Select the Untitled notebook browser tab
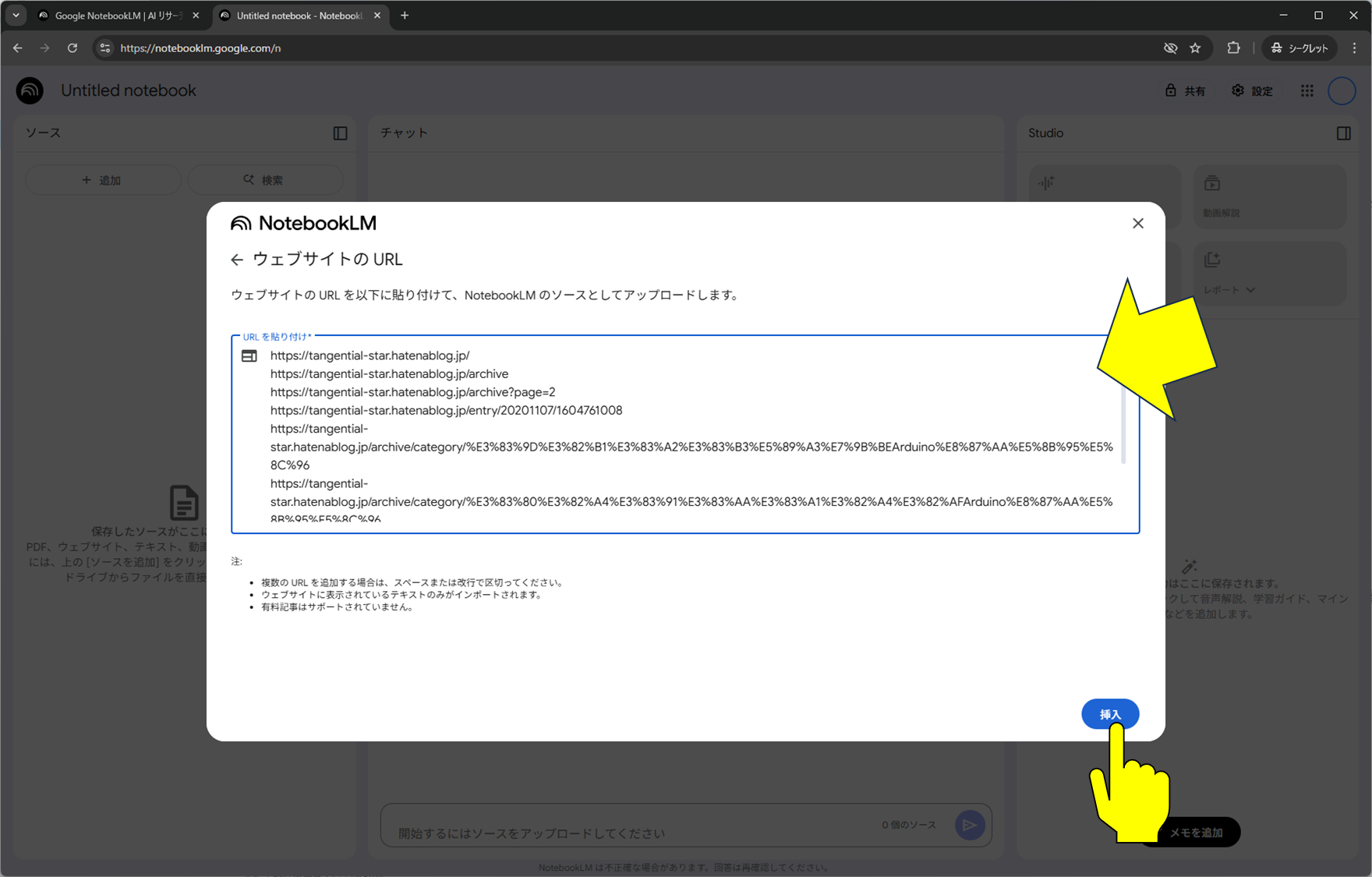 300,16
